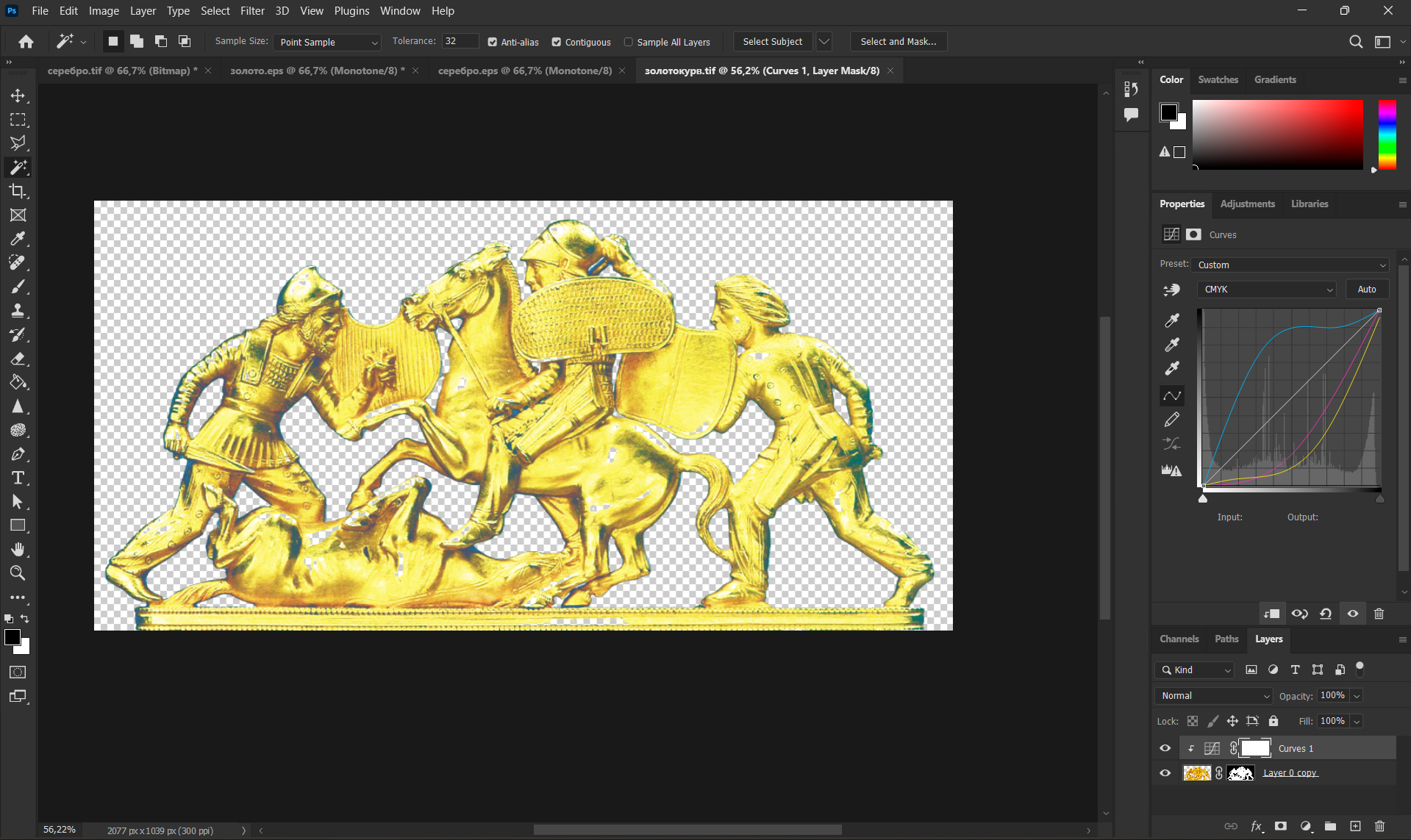
Task: Open the Sample Size dropdown
Action: [x=327, y=42]
